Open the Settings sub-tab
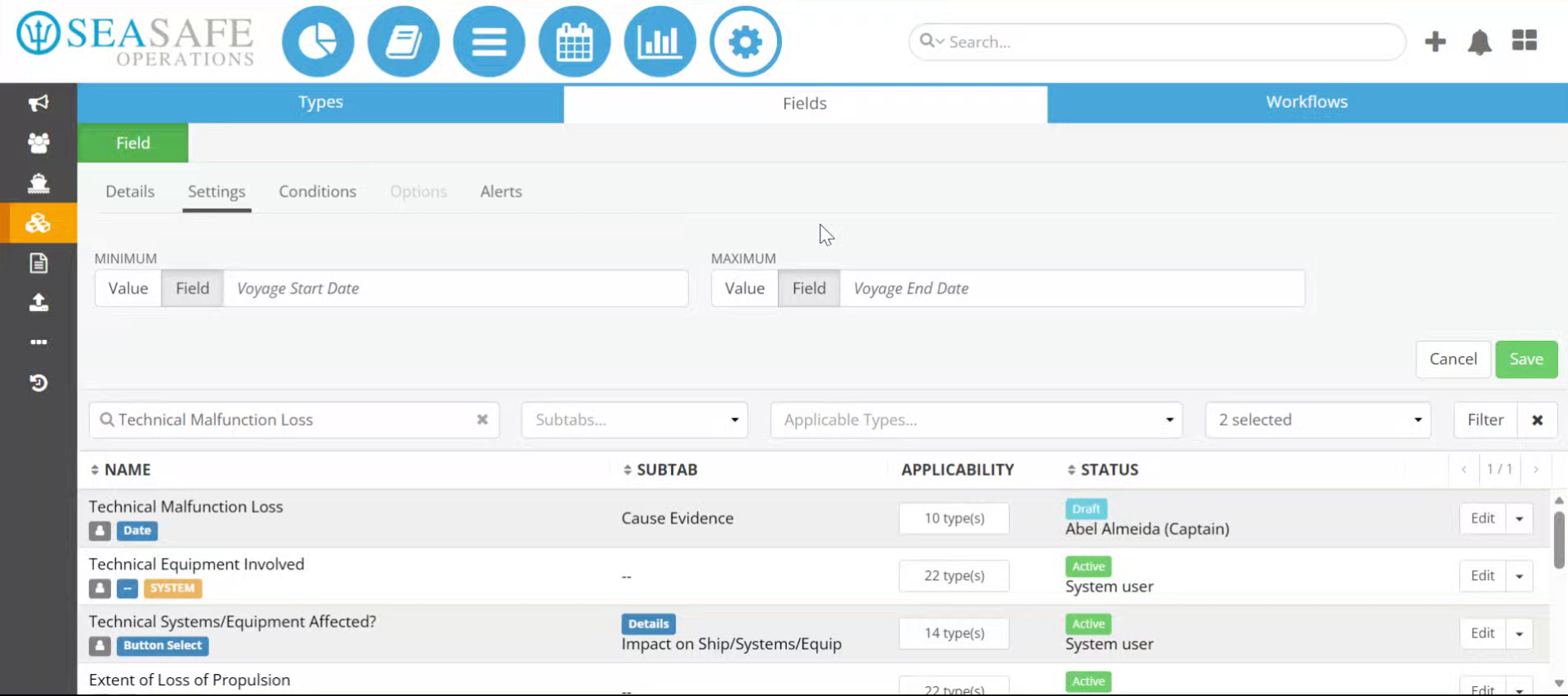The height and width of the screenshot is (696, 1568). coord(217,191)
